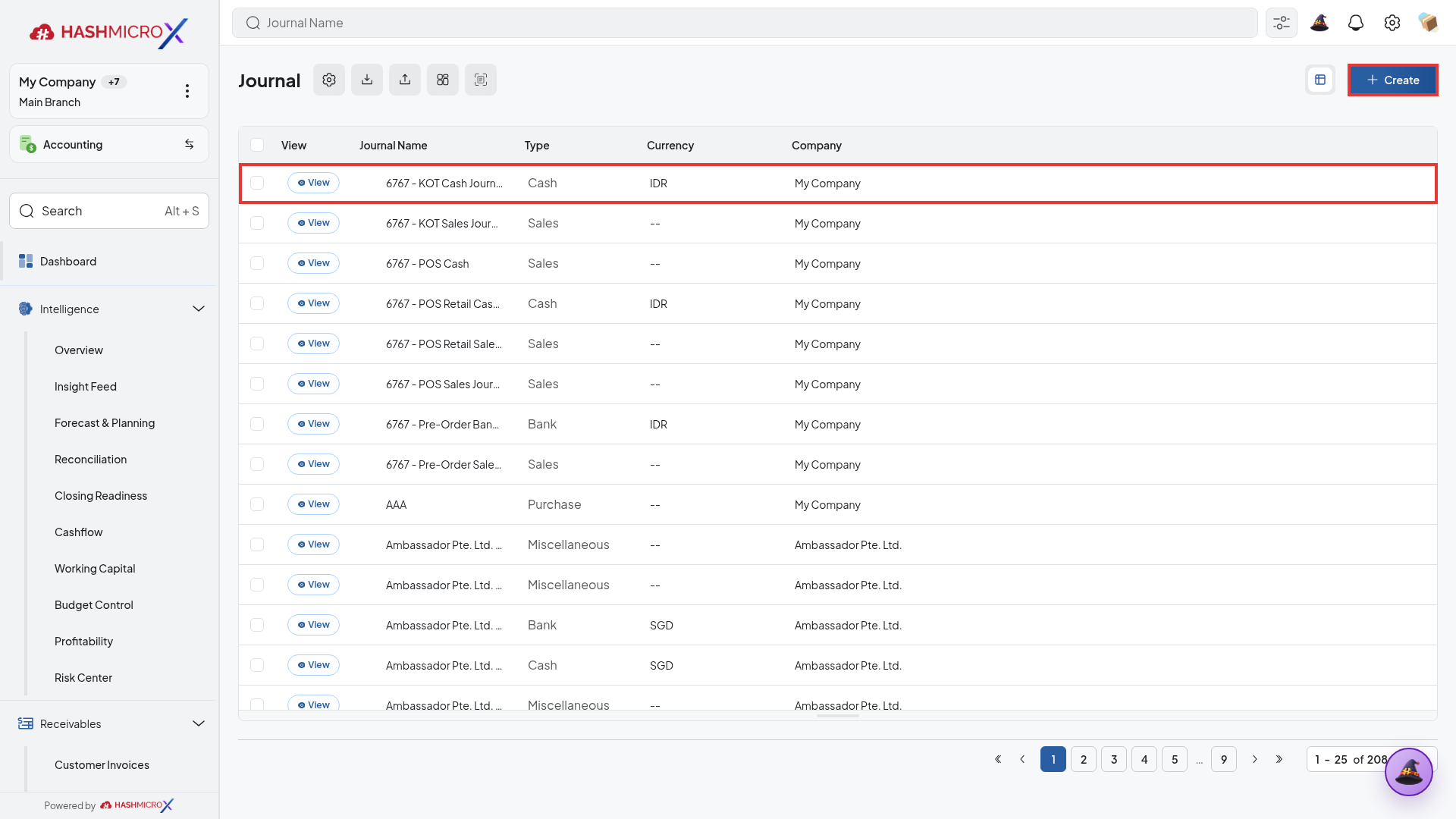This screenshot has height=819, width=1456.
Task: View the 6767 - KOT Sales Journal row
Action: click(x=313, y=223)
